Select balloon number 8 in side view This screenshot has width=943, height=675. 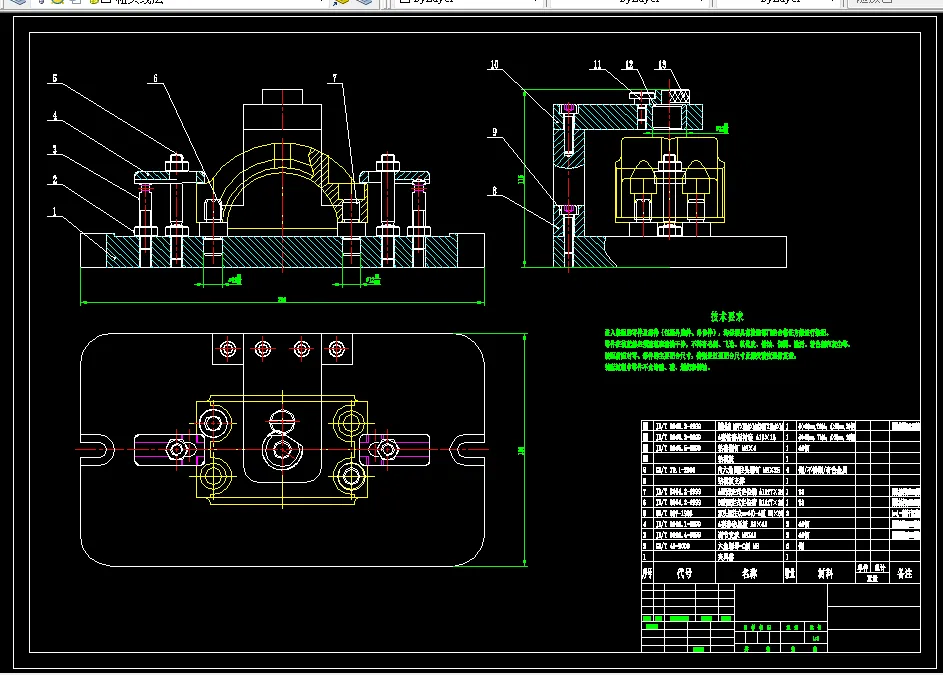click(494, 188)
